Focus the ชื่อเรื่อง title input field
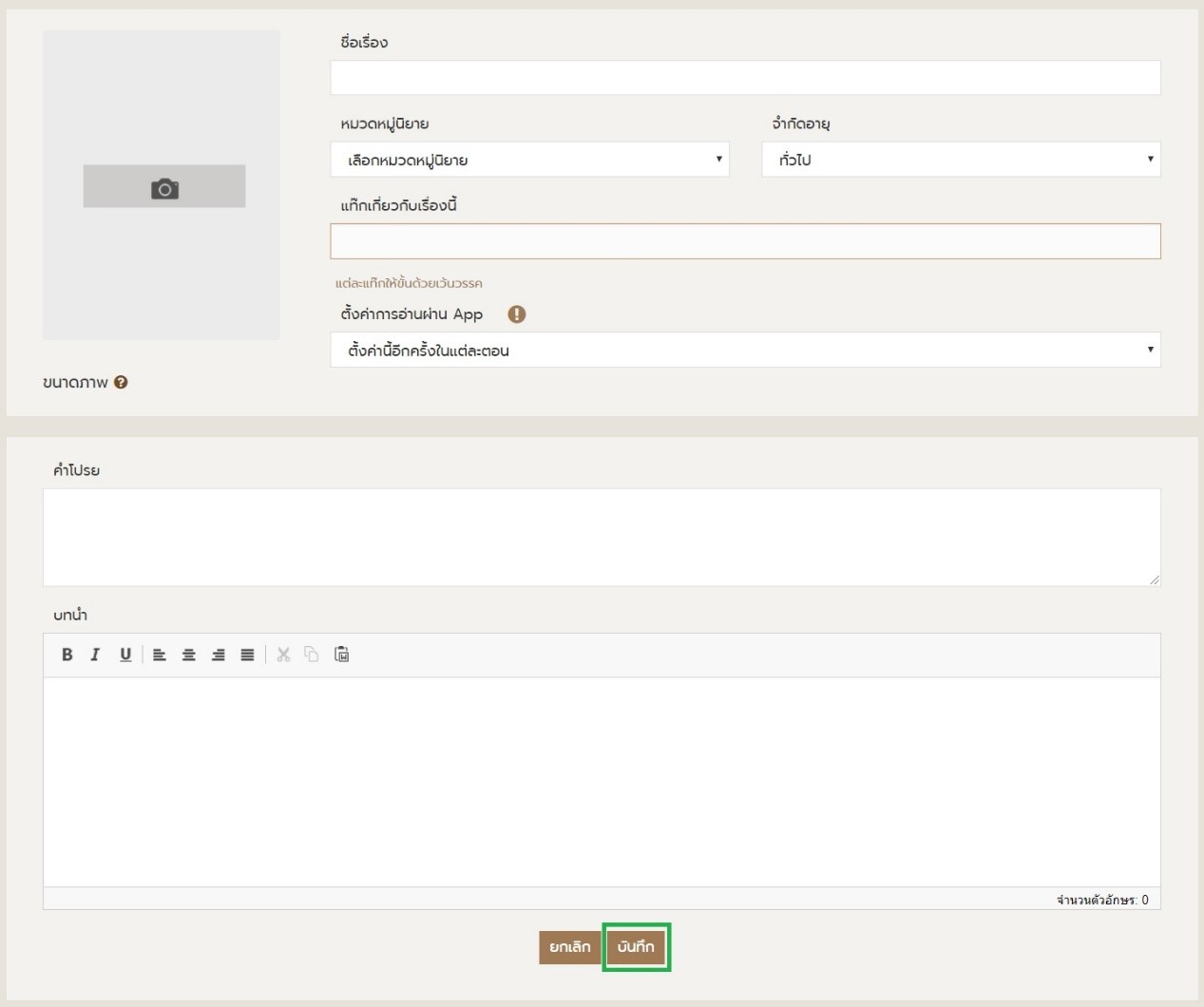This screenshot has width=1204, height=1007. tap(745, 78)
